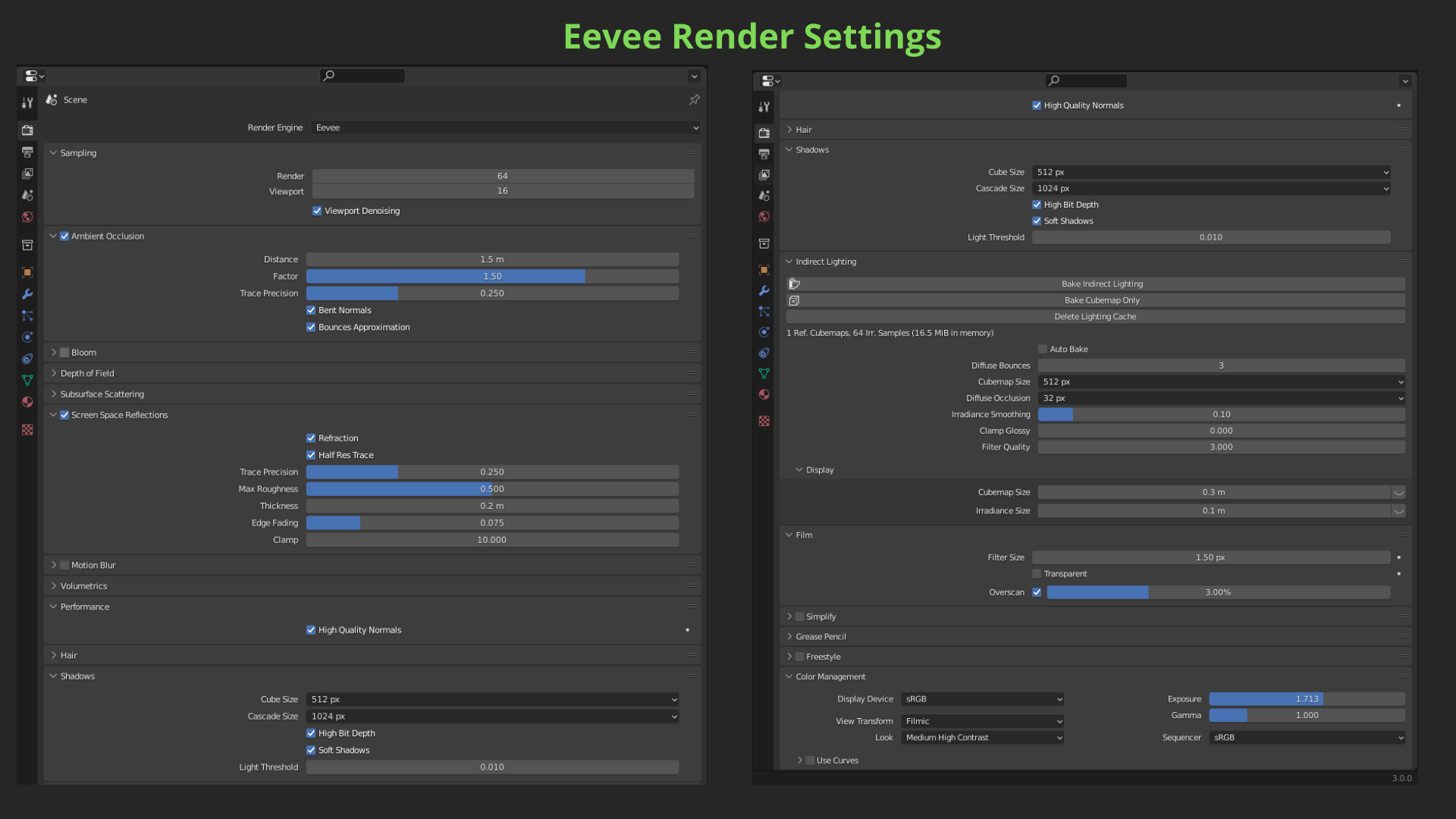Open Modifier wrench icon in right panel

coord(764,290)
